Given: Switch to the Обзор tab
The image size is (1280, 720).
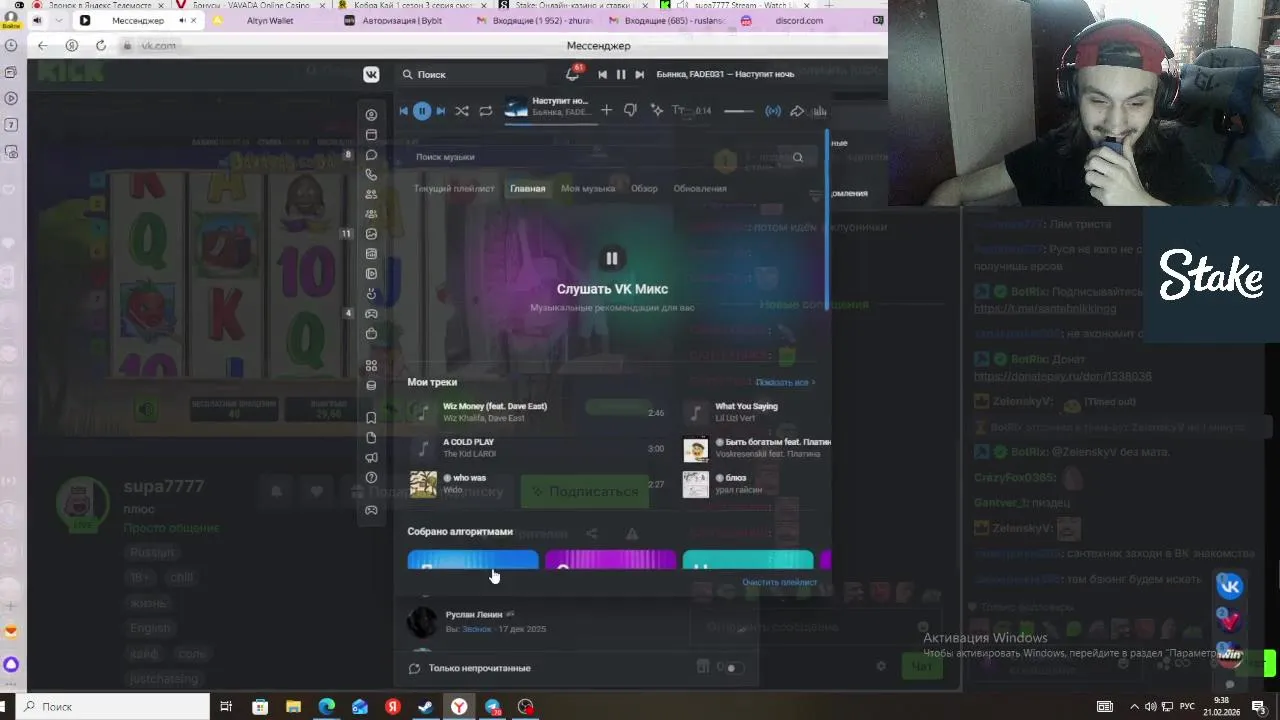Looking at the screenshot, I should (644, 188).
